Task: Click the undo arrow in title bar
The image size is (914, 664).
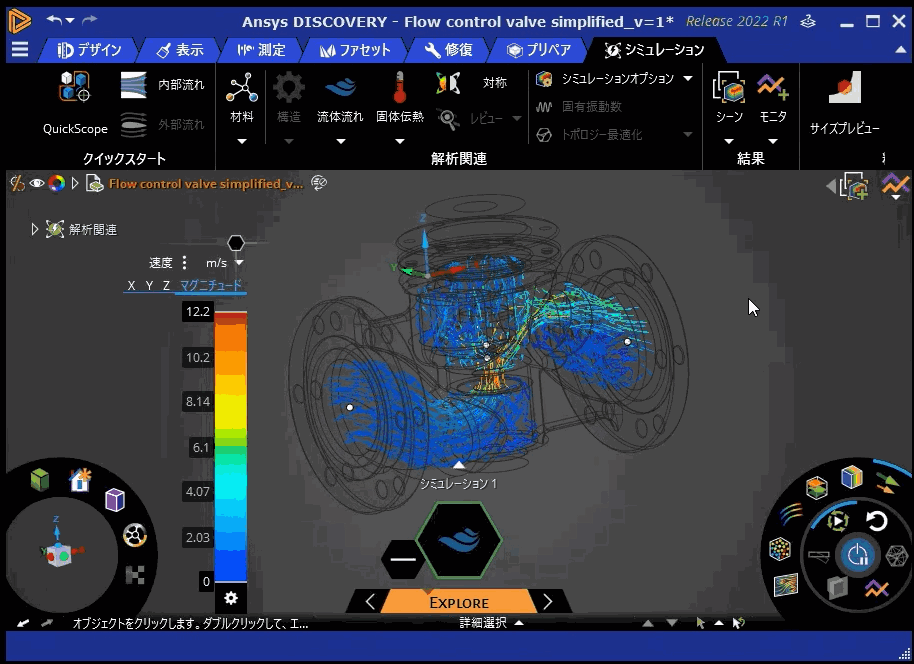Action: pos(55,20)
